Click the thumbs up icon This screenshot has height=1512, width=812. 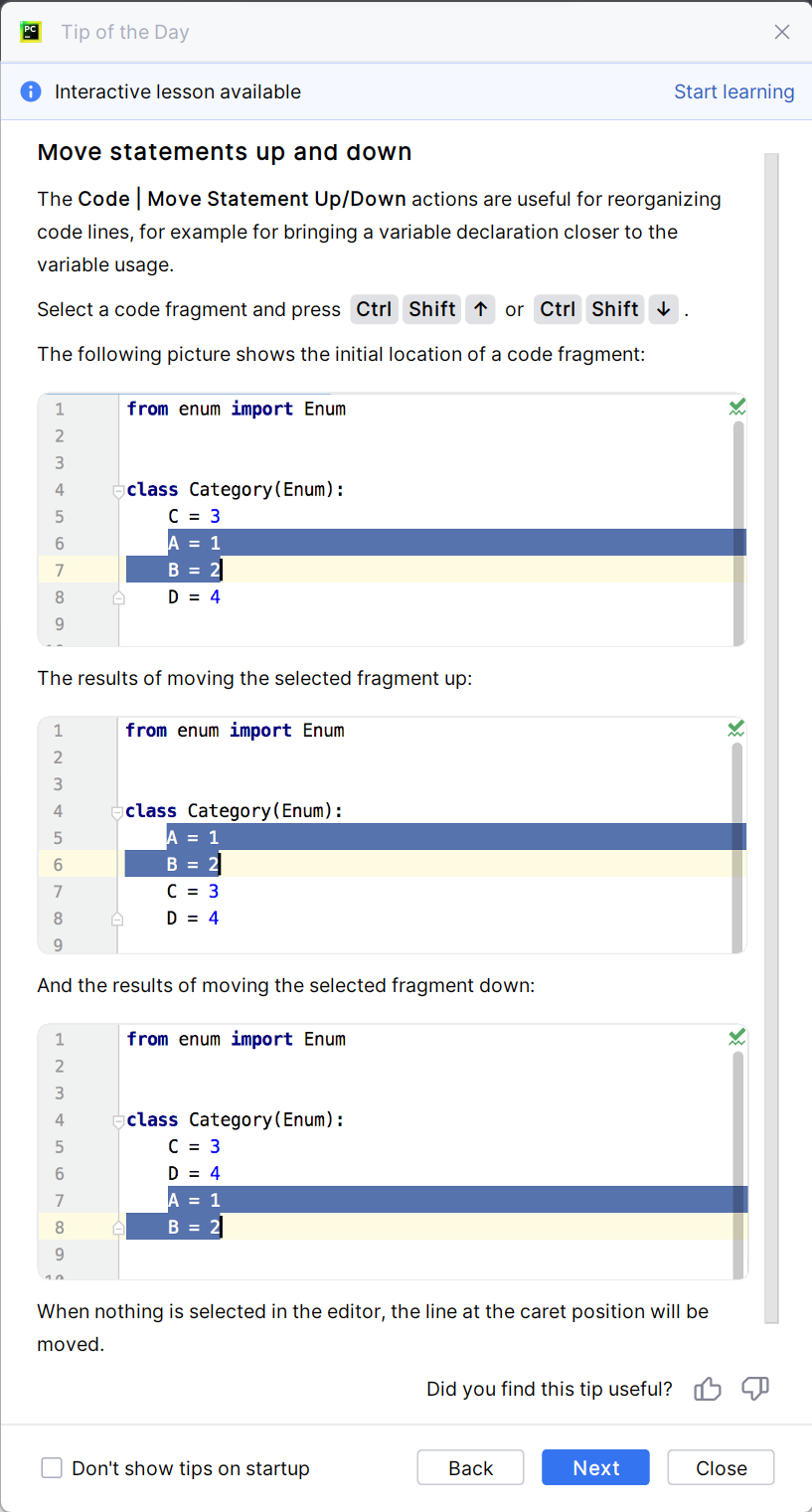708,1389
